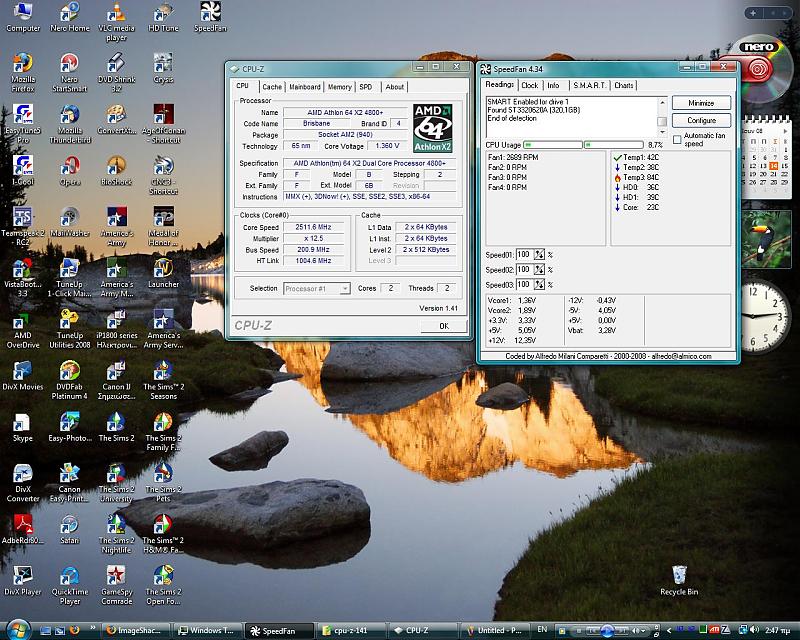Click the Minimize button in SpeedFan

tap(701, 103)
